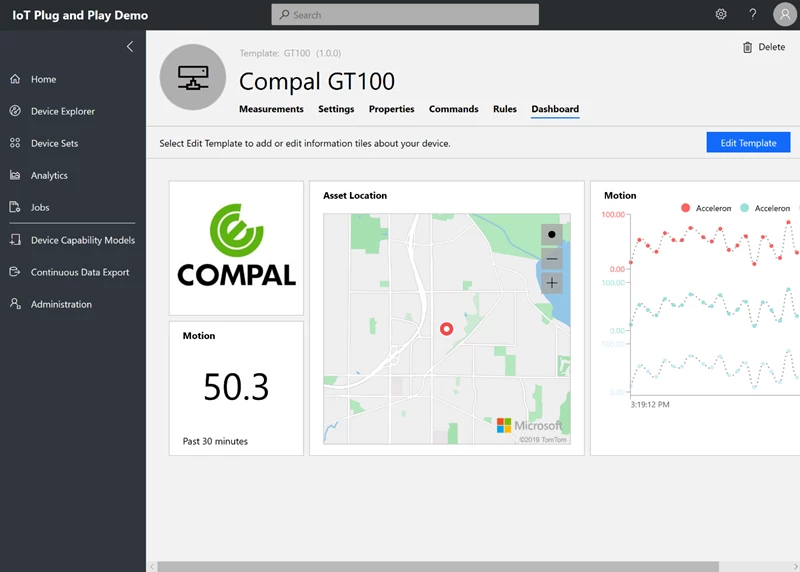Click the Template GT100 text
Viewport: 800px width, 572px height.
pyautogui.click(x=290, y=53)
